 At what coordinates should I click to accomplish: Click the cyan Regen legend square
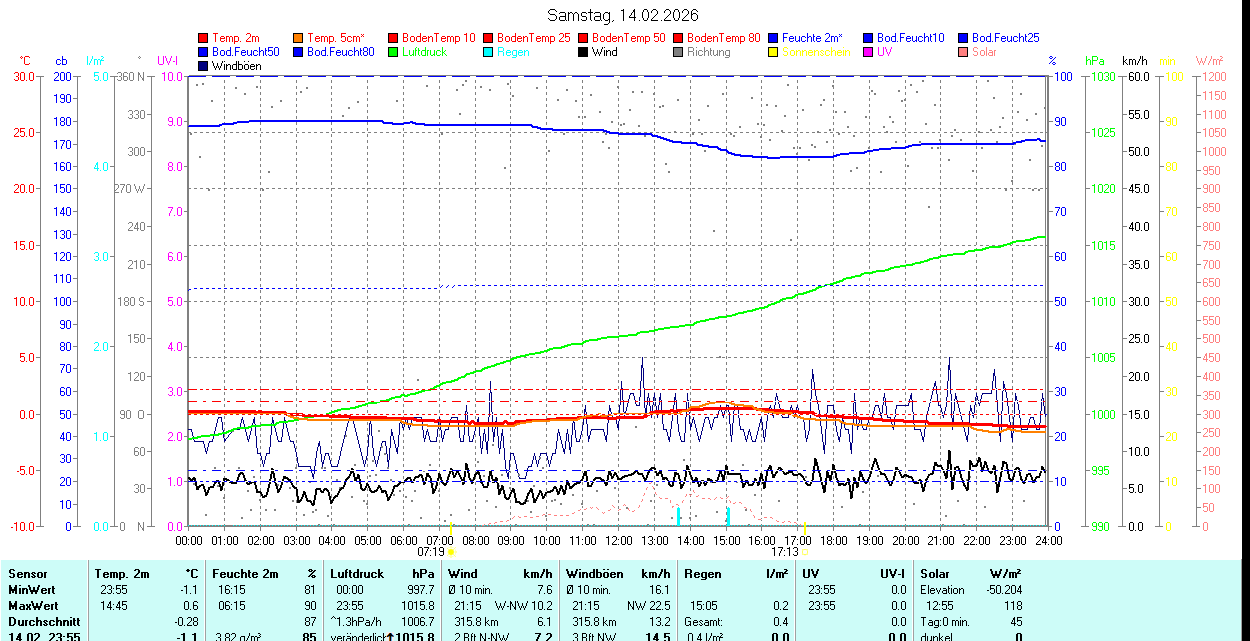(x=489, y=52)
